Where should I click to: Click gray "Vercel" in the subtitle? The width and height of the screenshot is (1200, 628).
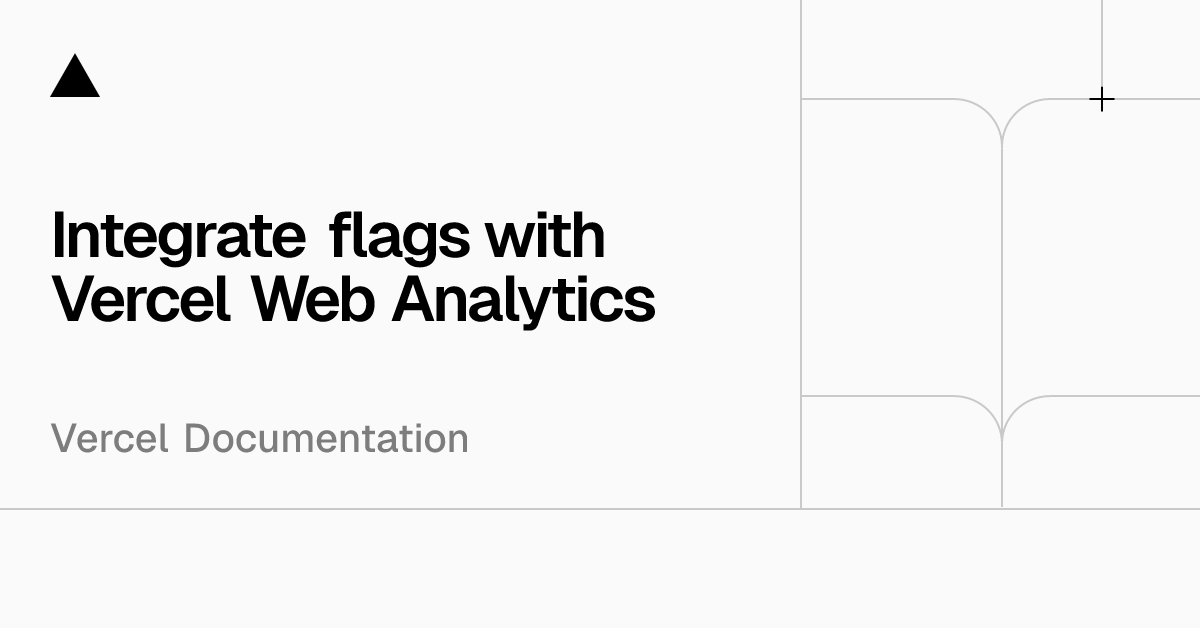pyautogui.click(x=110, y=438)
